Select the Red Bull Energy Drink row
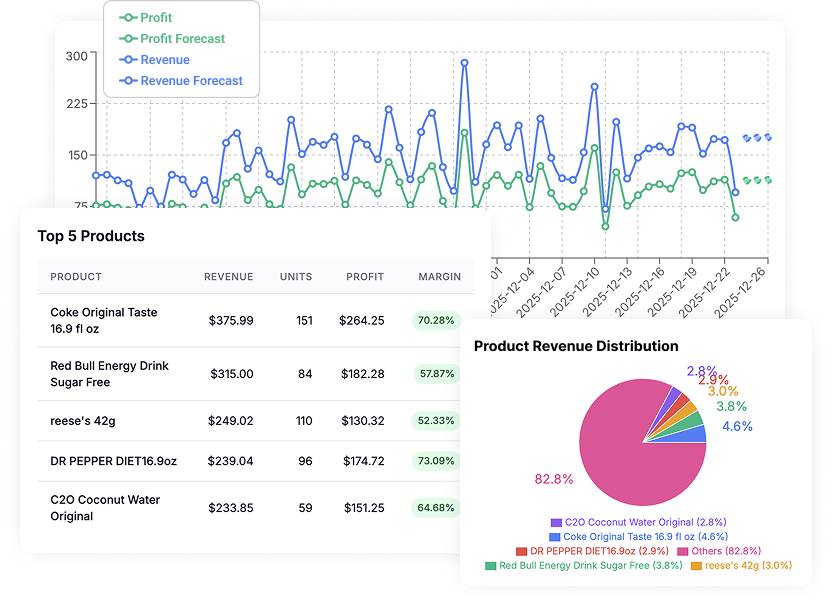Screen dimensions: 832x606 110,374
